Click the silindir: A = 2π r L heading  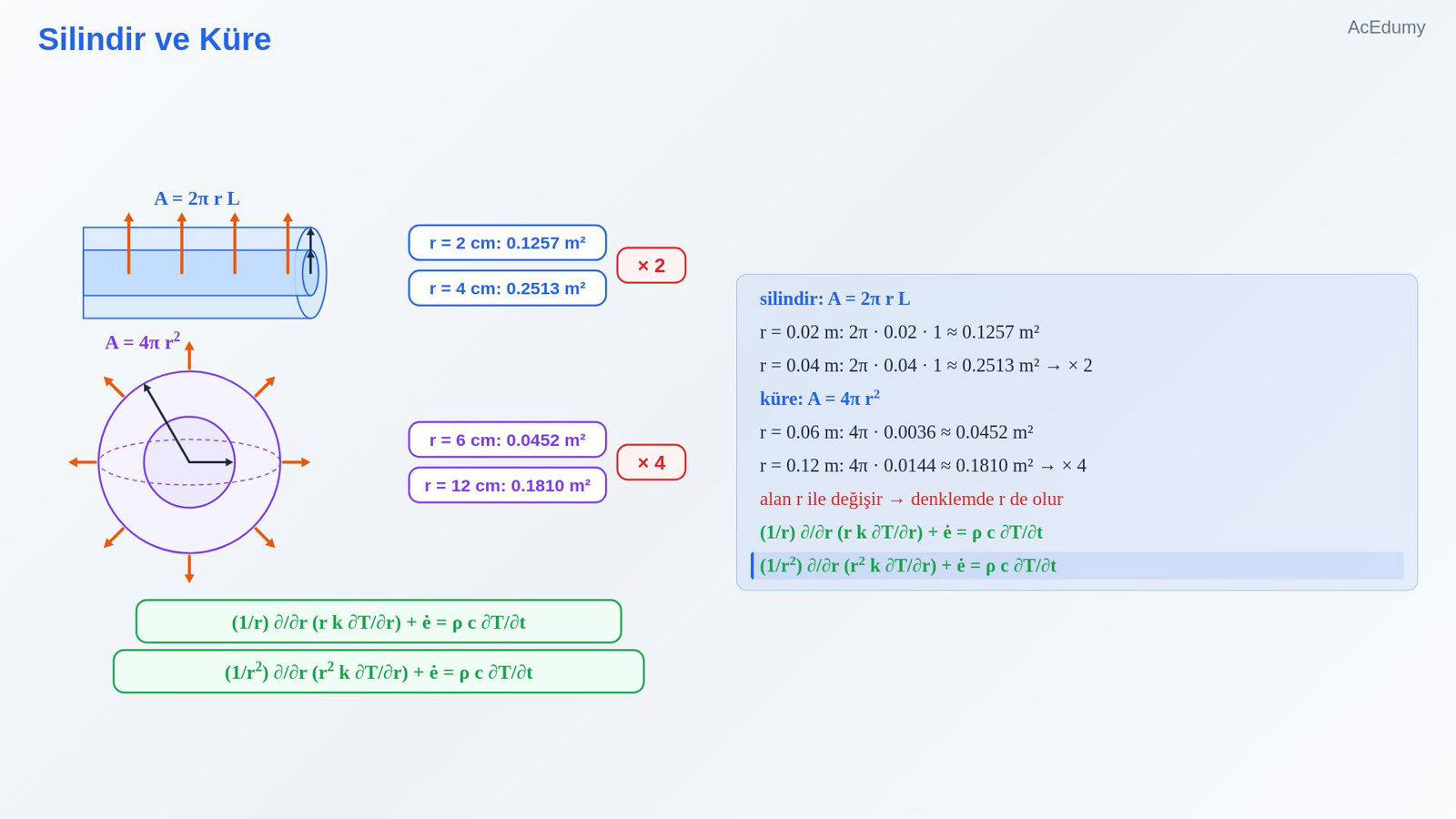(834, 298)
